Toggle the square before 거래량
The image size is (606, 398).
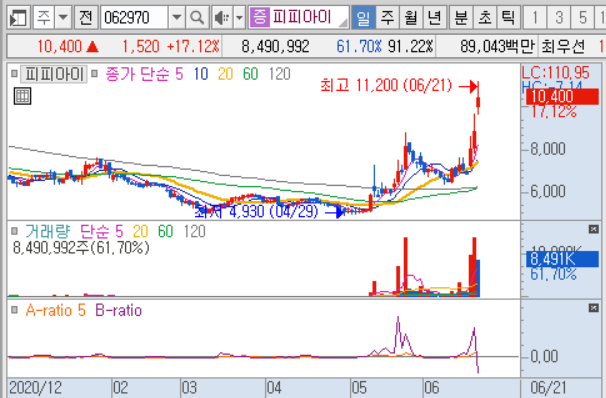coord(14,231)
